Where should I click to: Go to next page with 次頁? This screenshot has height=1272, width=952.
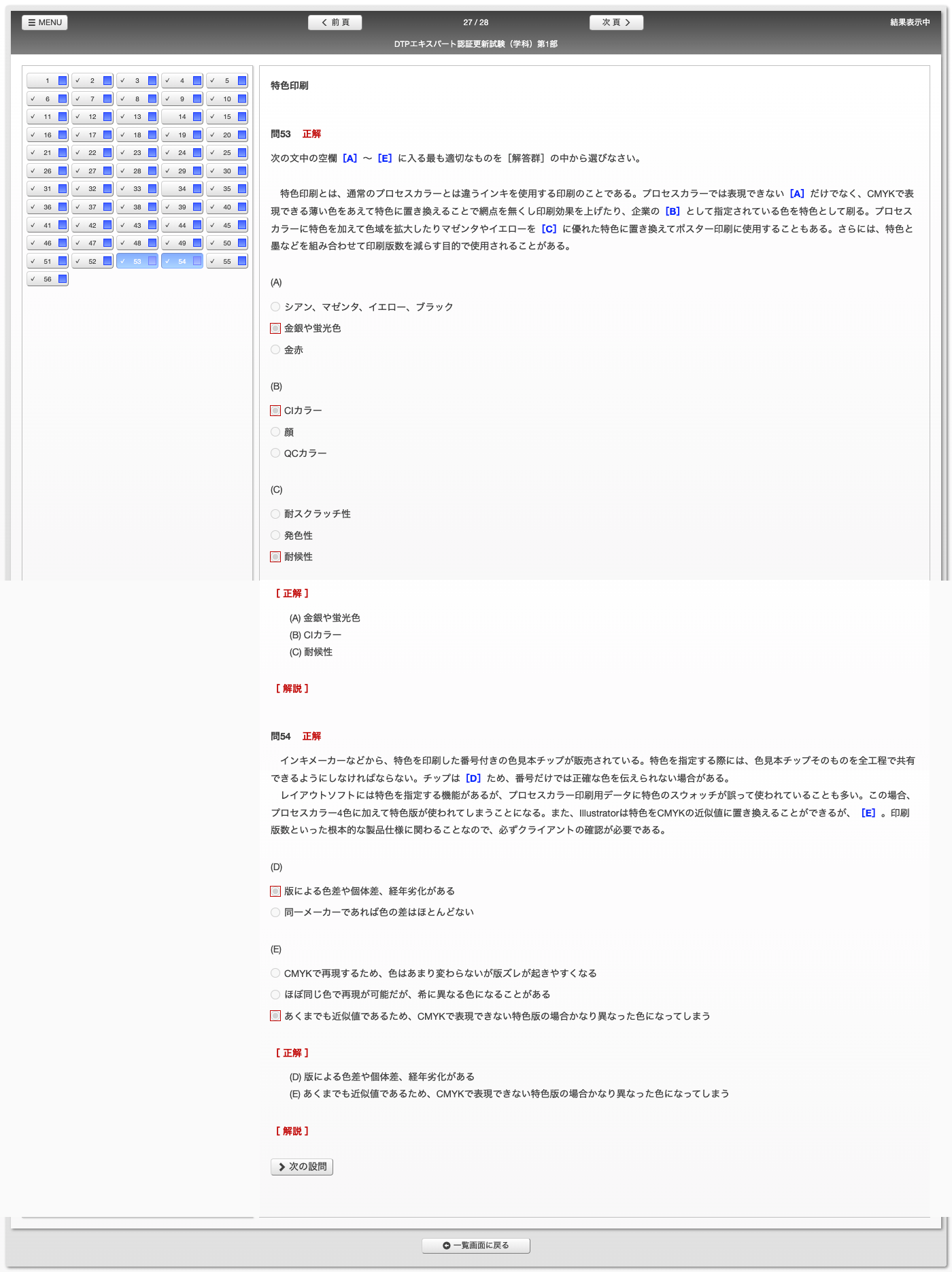[x=616, y=22]
